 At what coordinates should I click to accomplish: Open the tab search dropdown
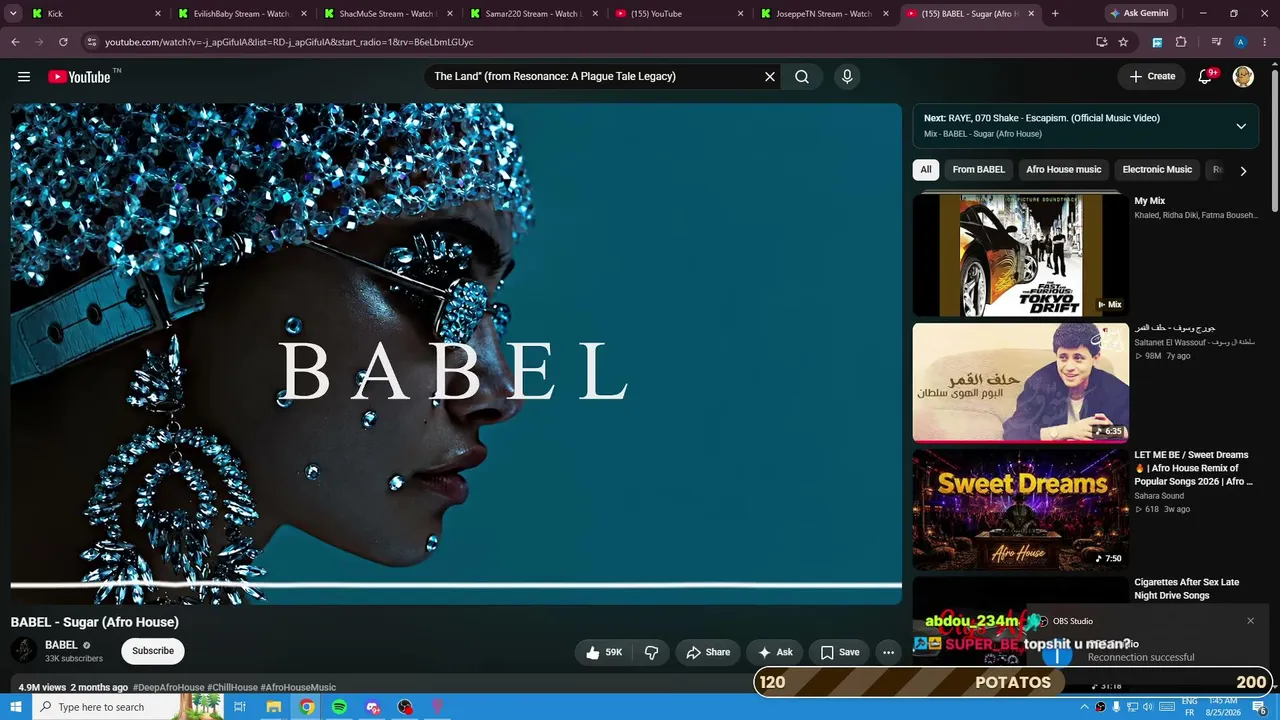pos(14,14)
